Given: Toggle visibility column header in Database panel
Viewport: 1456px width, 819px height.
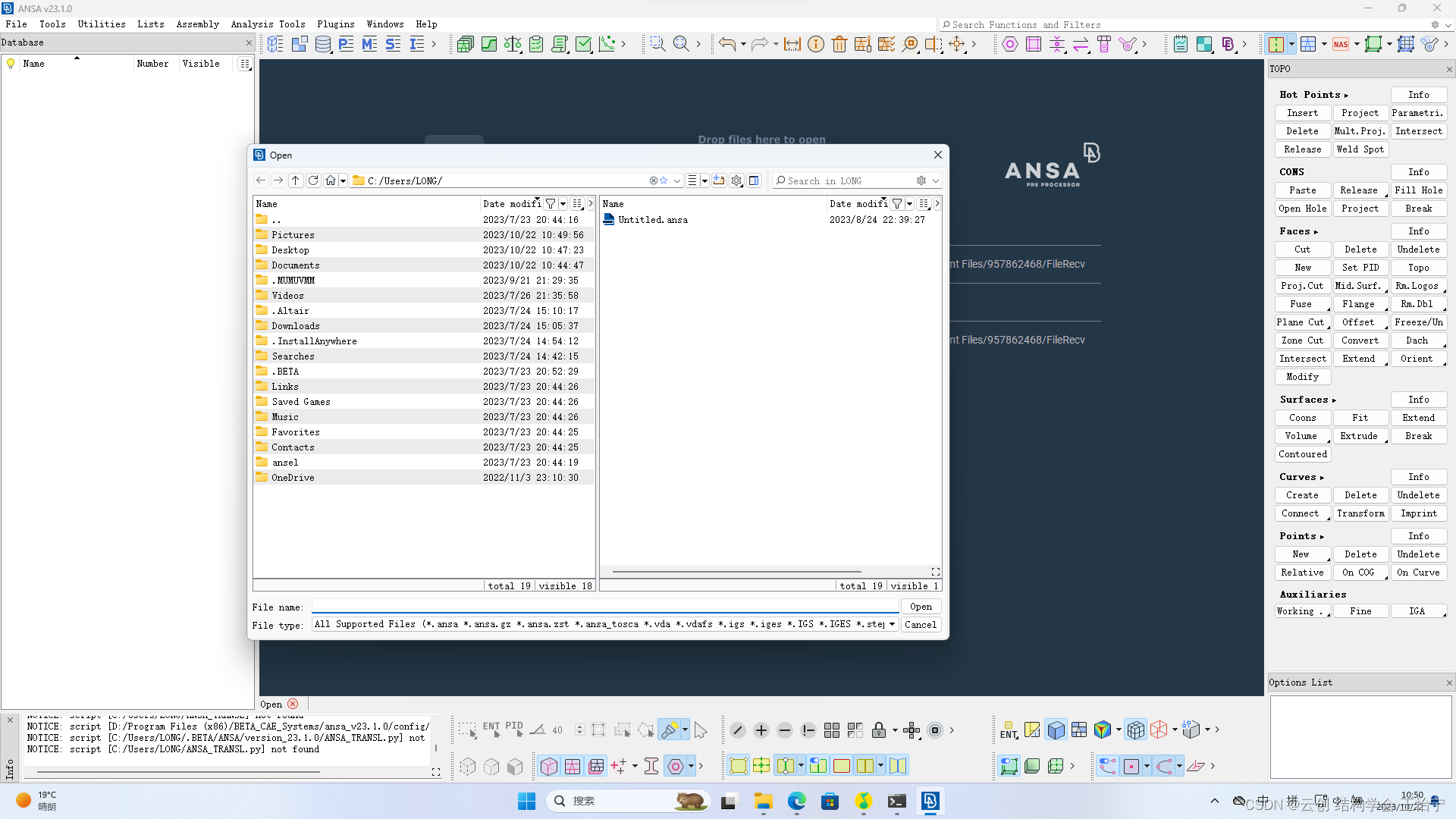Looking at the screenshot, I should coord(201,64).
